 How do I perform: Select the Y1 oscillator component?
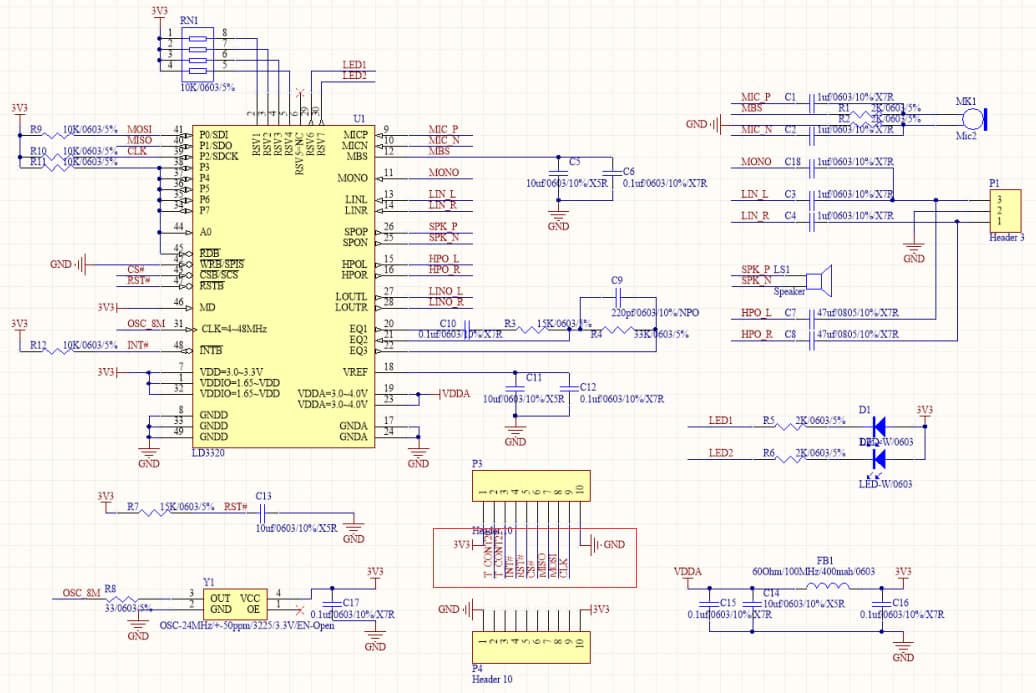tap(235, 603)
